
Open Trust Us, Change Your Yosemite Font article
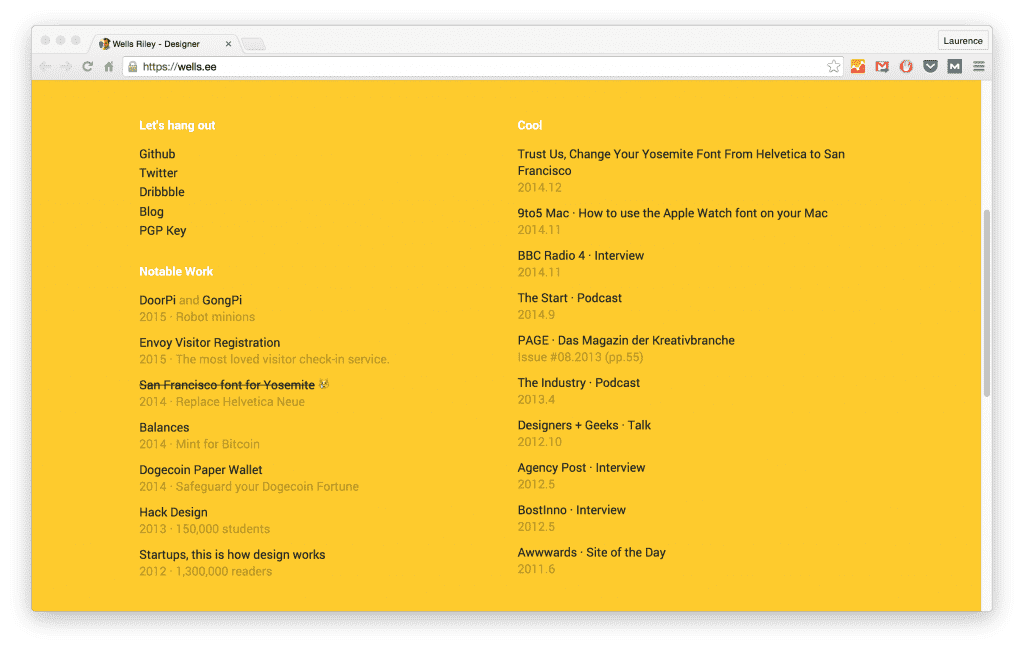681,163
